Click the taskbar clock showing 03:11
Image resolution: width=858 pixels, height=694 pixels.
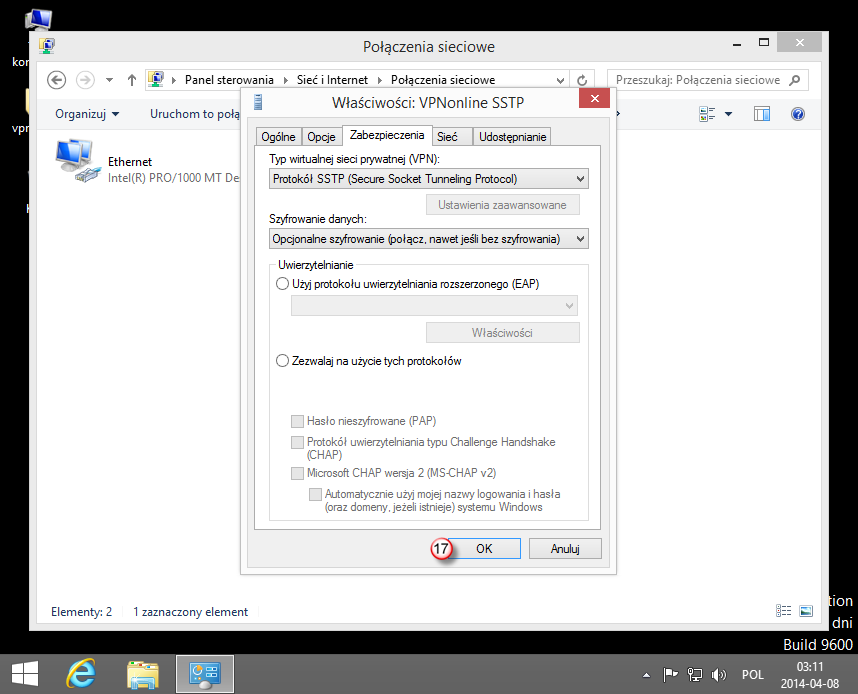point(809,675)
